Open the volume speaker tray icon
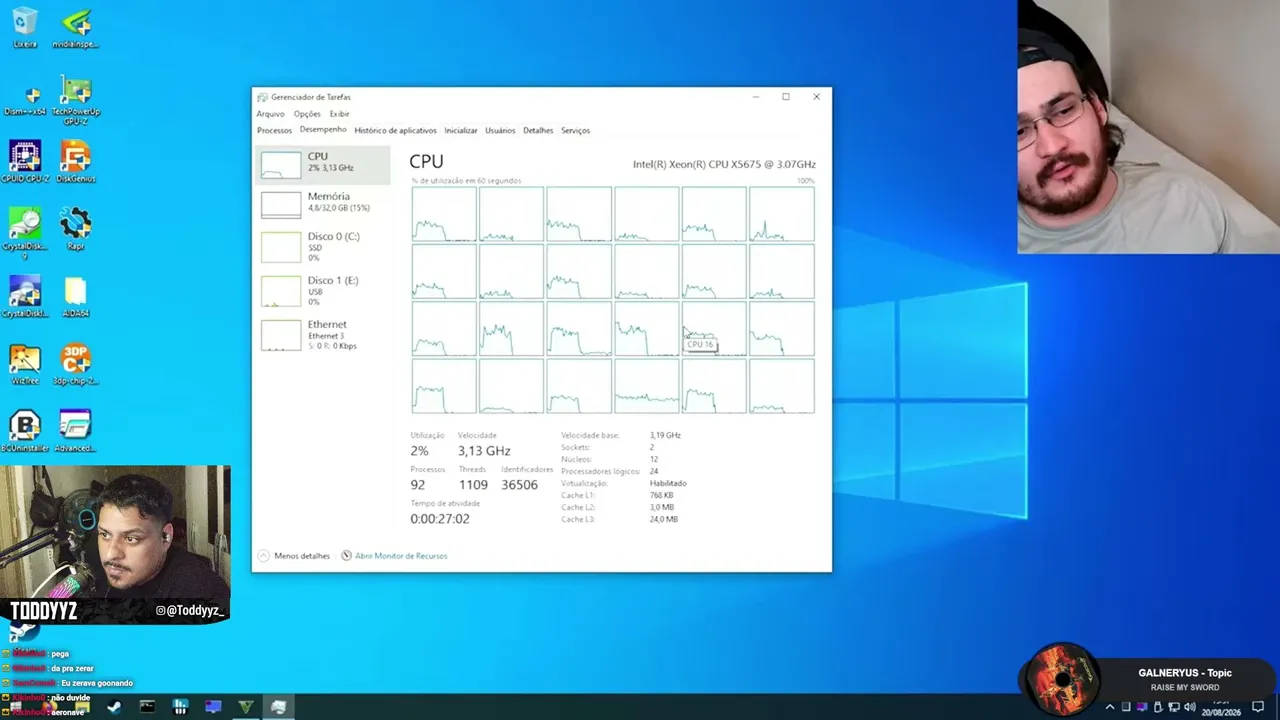Viewport: 1280px width, 720px height. (1189, 707)
